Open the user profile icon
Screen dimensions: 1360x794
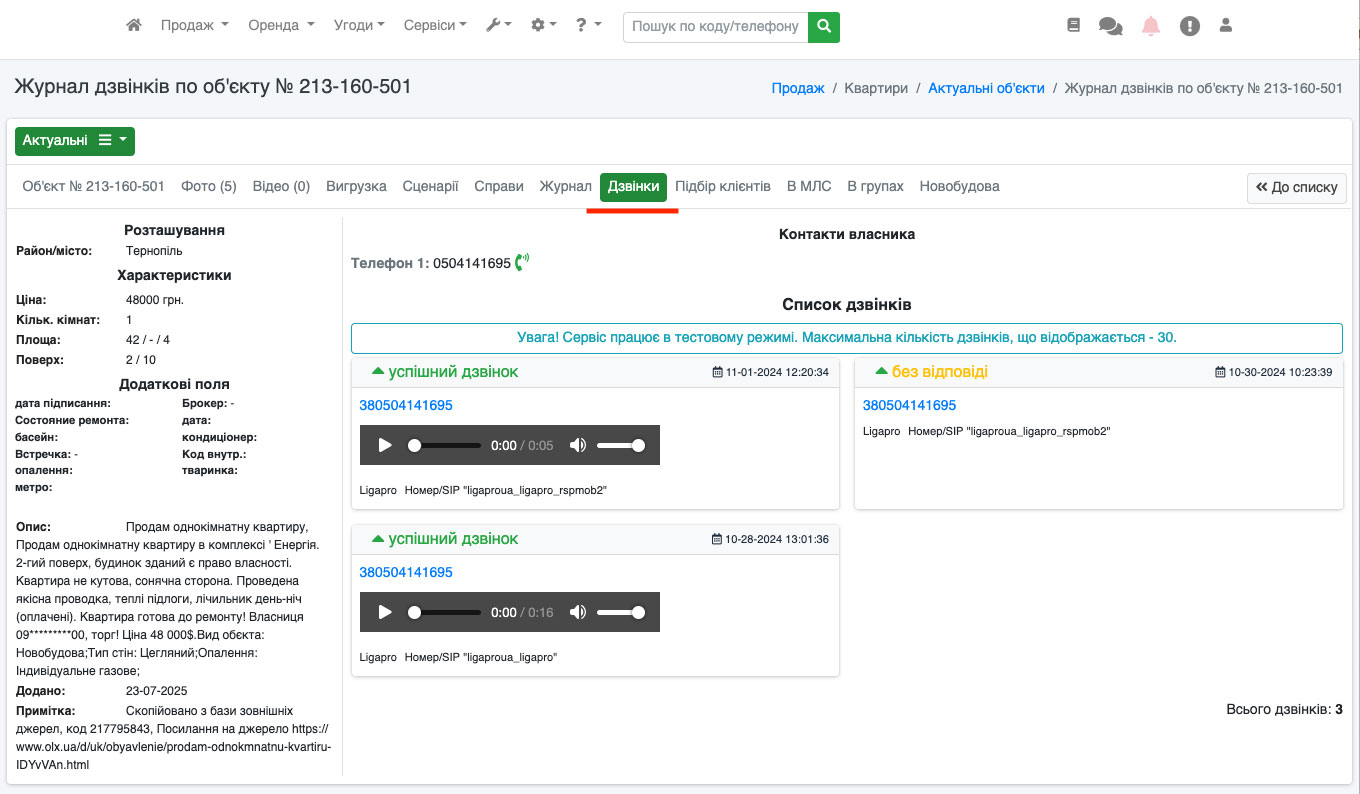coord(1226,27)
